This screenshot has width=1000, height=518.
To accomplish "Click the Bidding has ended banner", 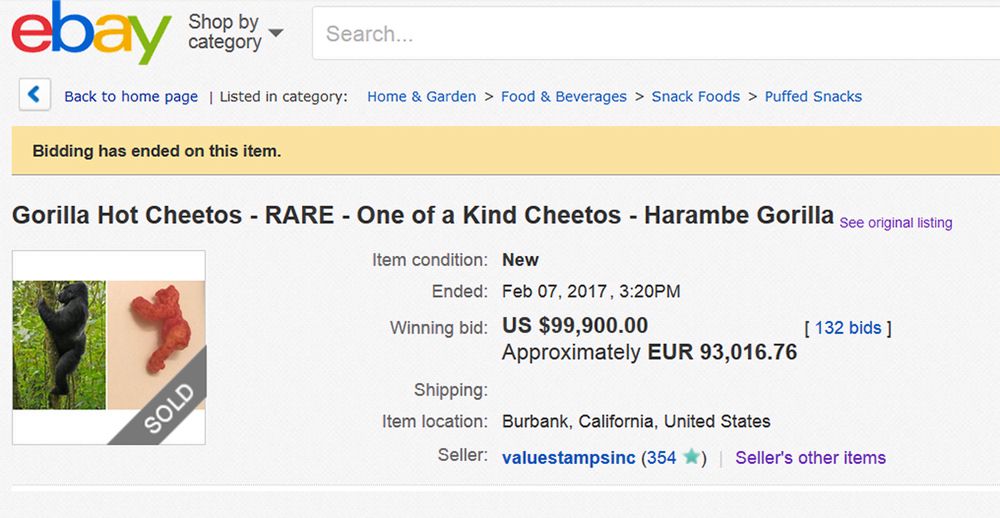I will point(157,152).
